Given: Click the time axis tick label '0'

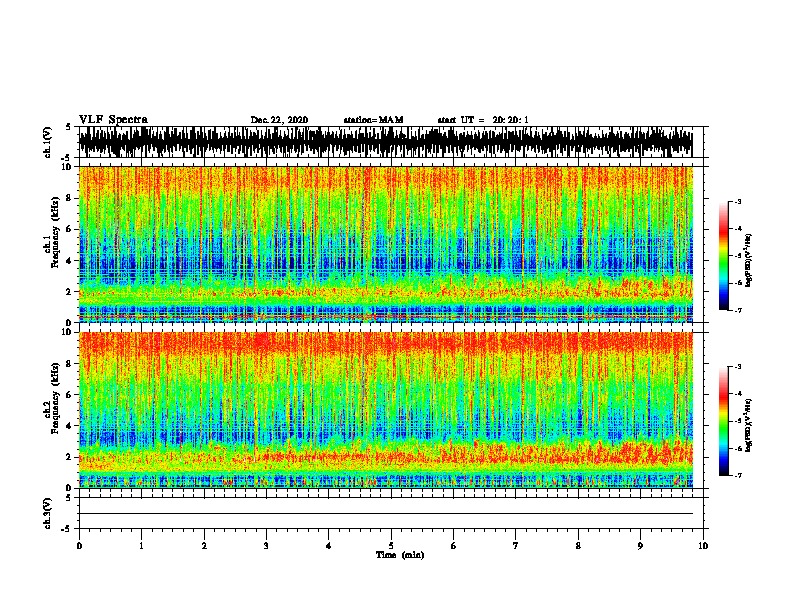Looking at the screenshot, I should tap(79, 546).
